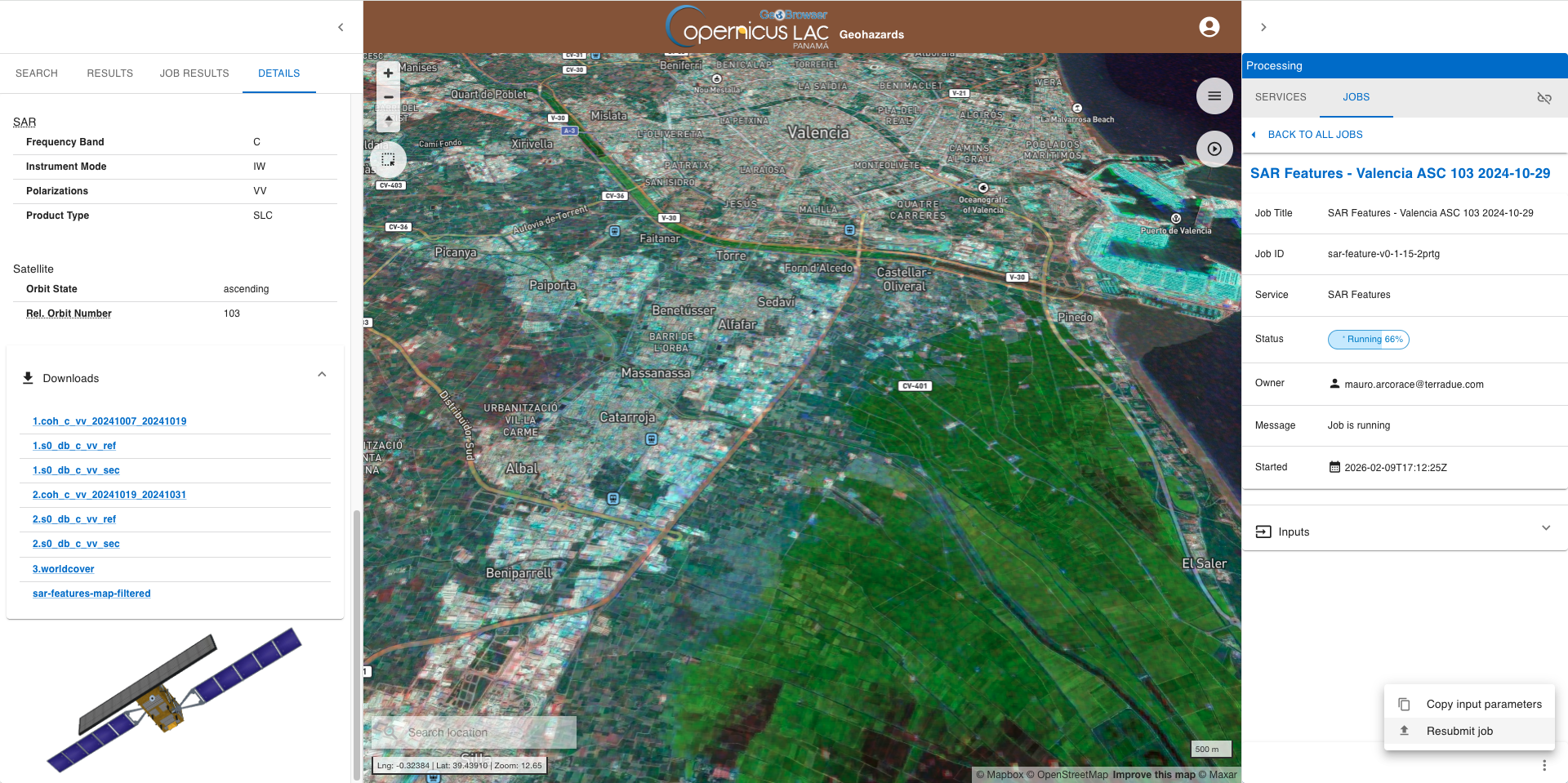
Task: Collapse the right Processing panel
Action: pyautogui.click(x=1263, y=28)
